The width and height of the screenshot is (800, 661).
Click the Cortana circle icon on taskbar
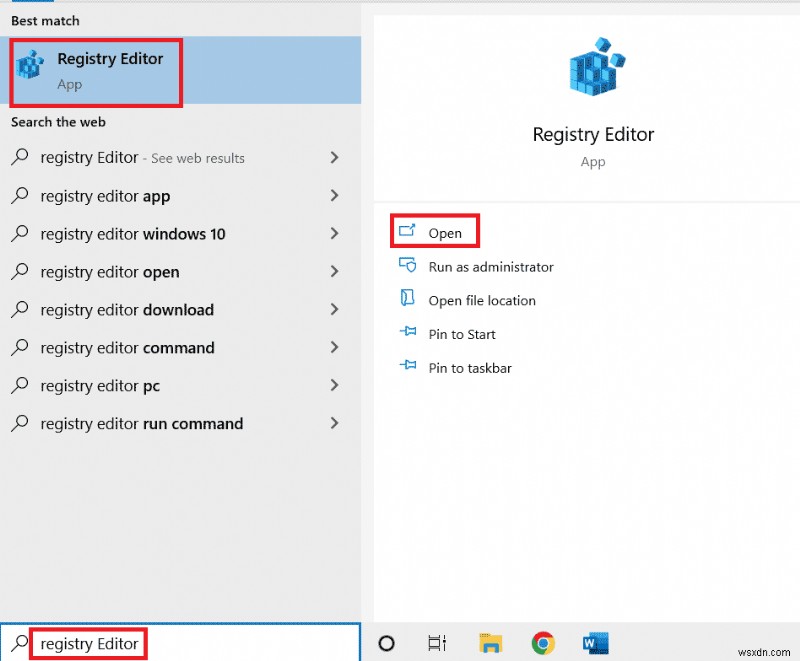pyautogui.click(x=386, y=643)
